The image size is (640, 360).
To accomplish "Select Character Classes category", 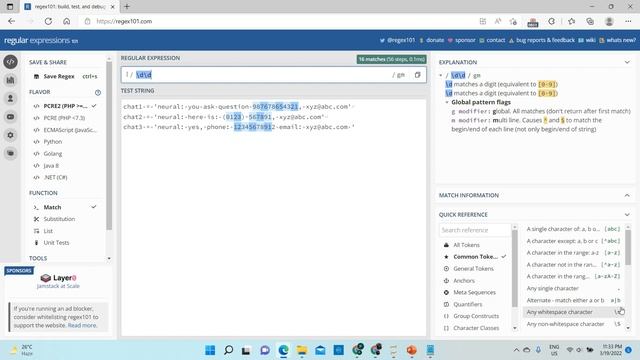I will [x=476, y=328].
